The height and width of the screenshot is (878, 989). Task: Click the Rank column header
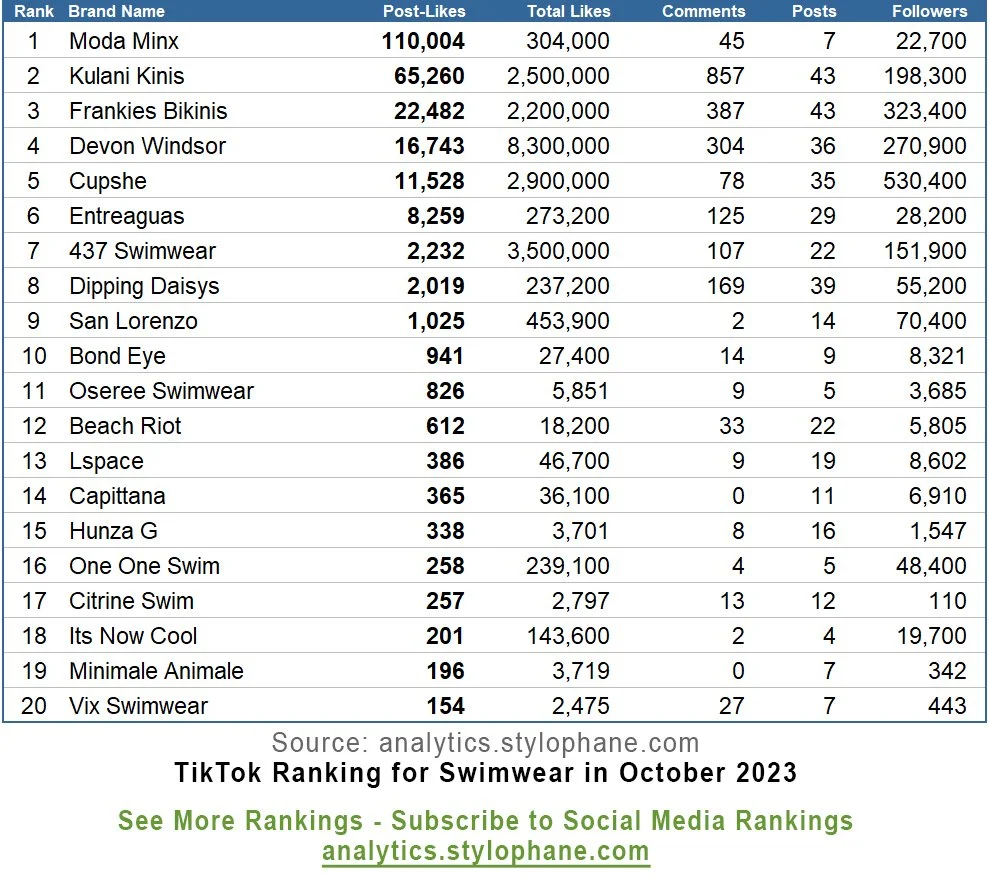pos(34,11)
